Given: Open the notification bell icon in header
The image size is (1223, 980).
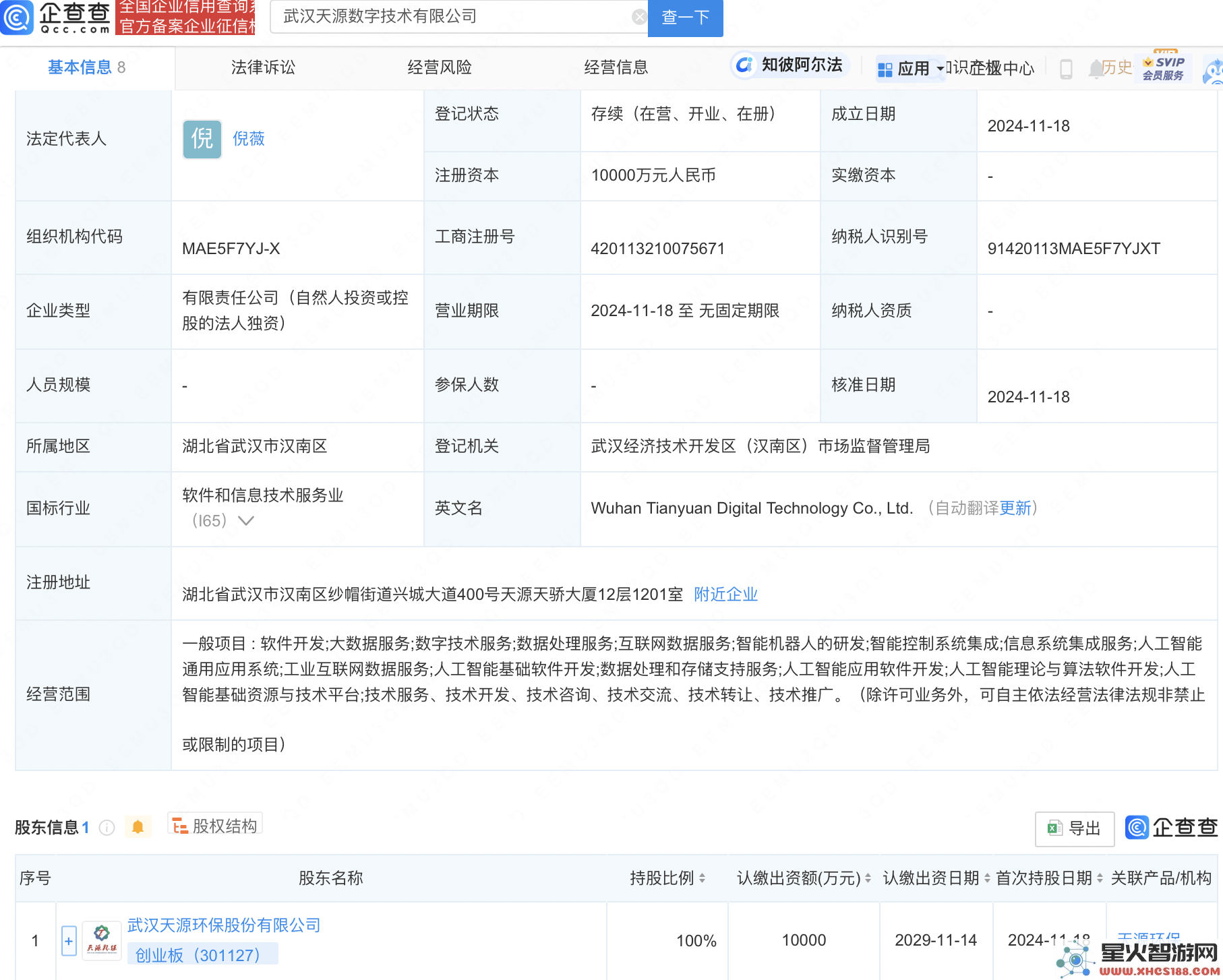Looking at the screenshot, I should [x=1096, y=69].
